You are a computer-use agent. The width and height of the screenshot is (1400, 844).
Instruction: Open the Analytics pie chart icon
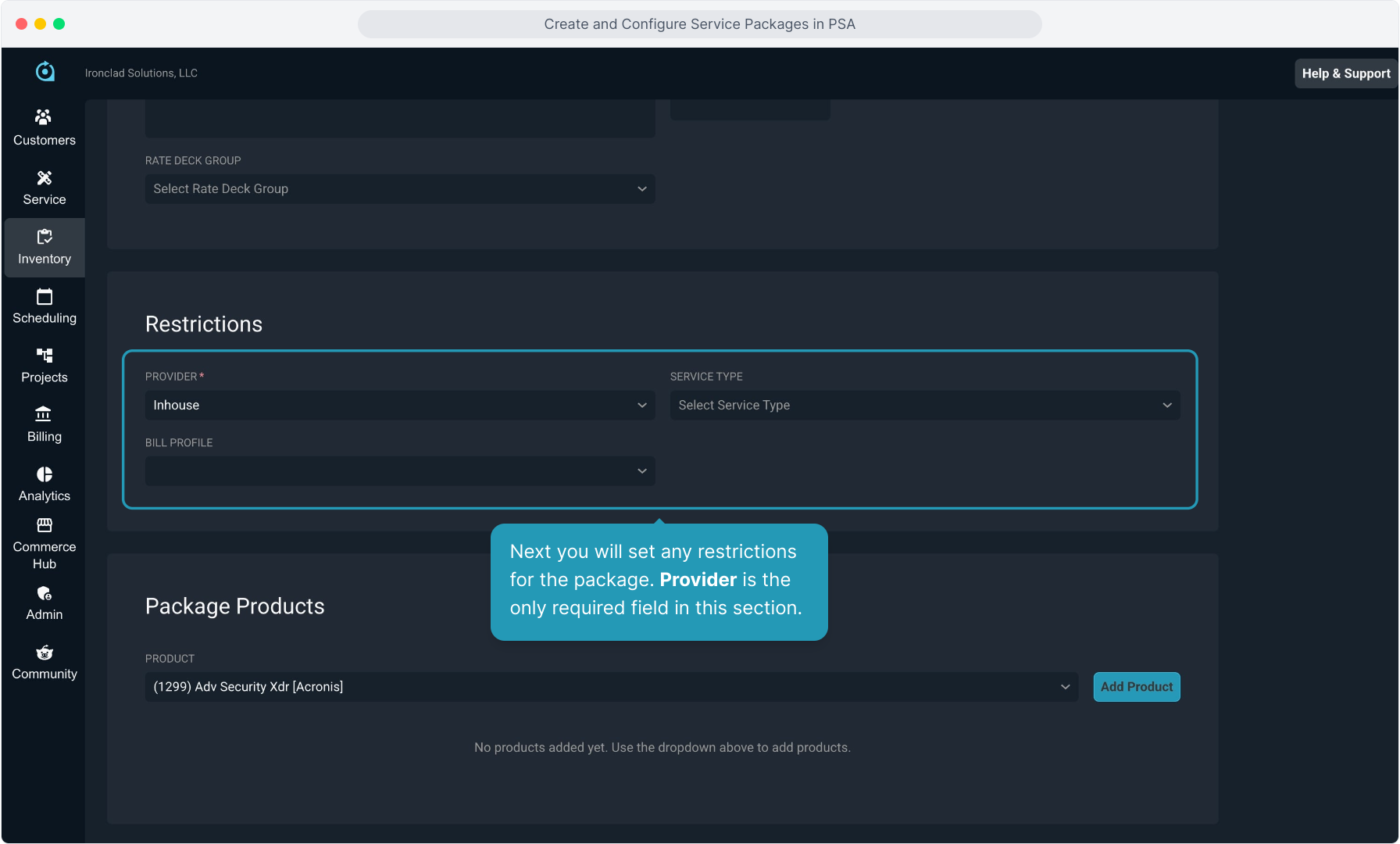(x=44, y=474)
